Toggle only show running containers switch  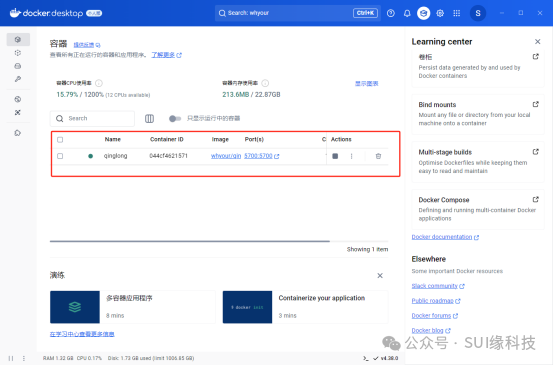coord(175,118)
